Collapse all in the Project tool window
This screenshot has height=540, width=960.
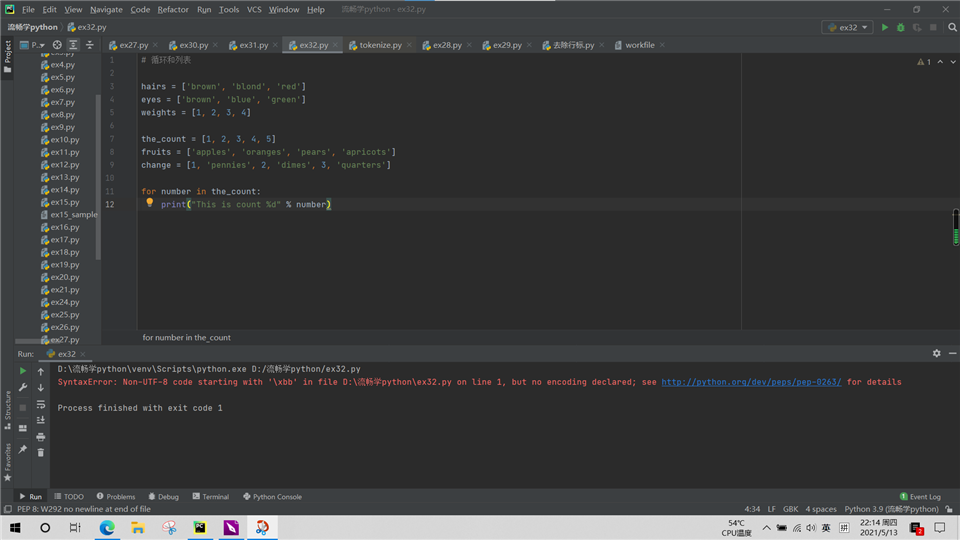89,45
